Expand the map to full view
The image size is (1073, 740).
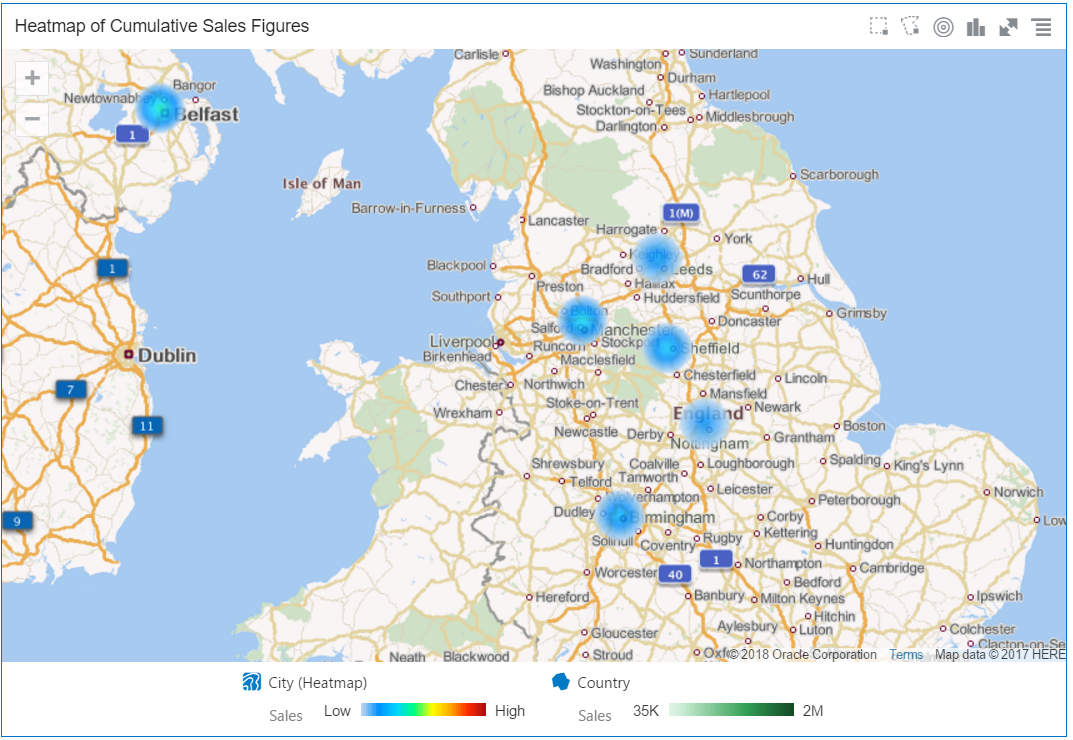coord(1008,27)
